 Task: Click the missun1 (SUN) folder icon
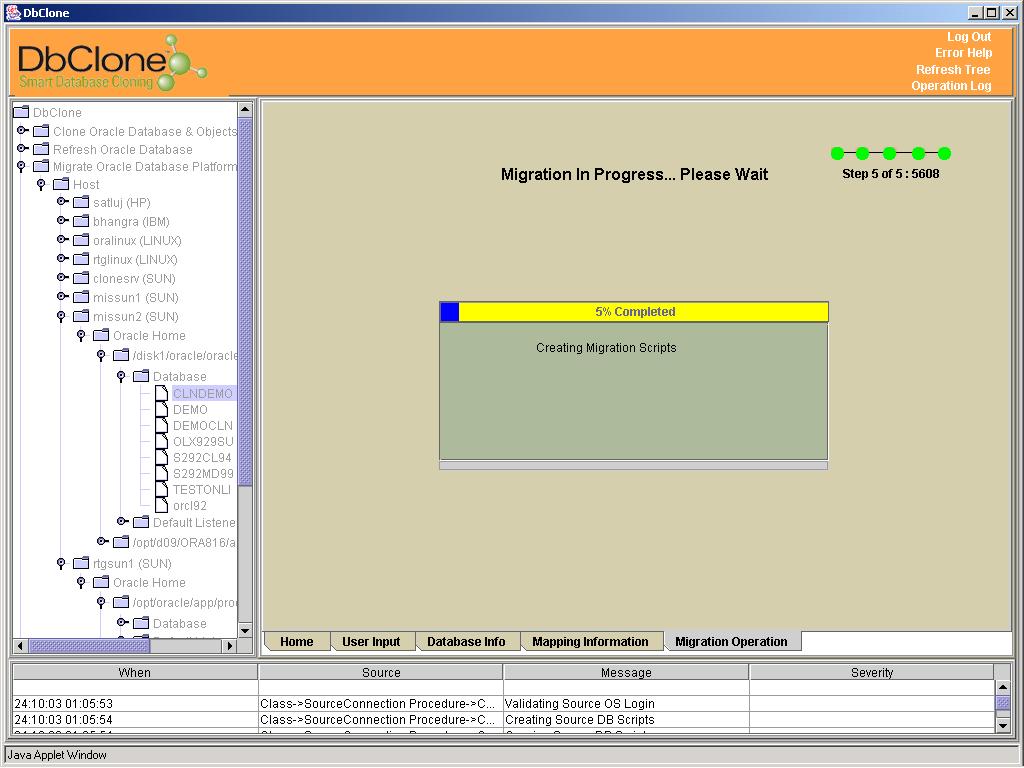(81, 297)
